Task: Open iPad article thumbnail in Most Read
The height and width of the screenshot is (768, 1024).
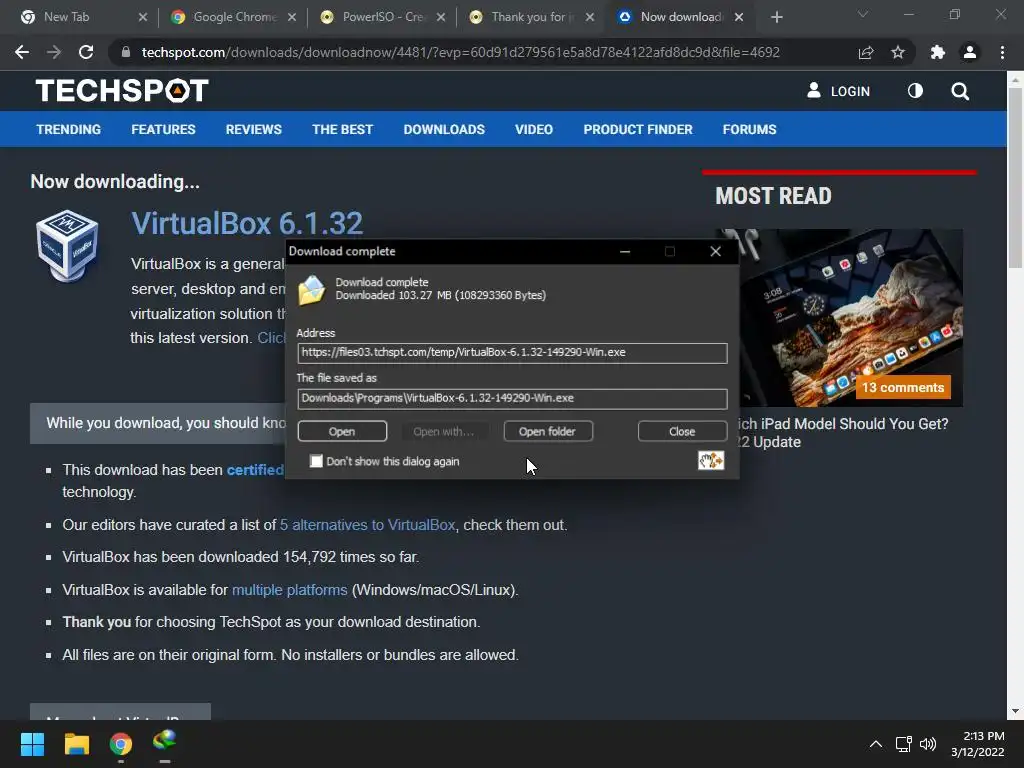Action: tap(839, 317)
